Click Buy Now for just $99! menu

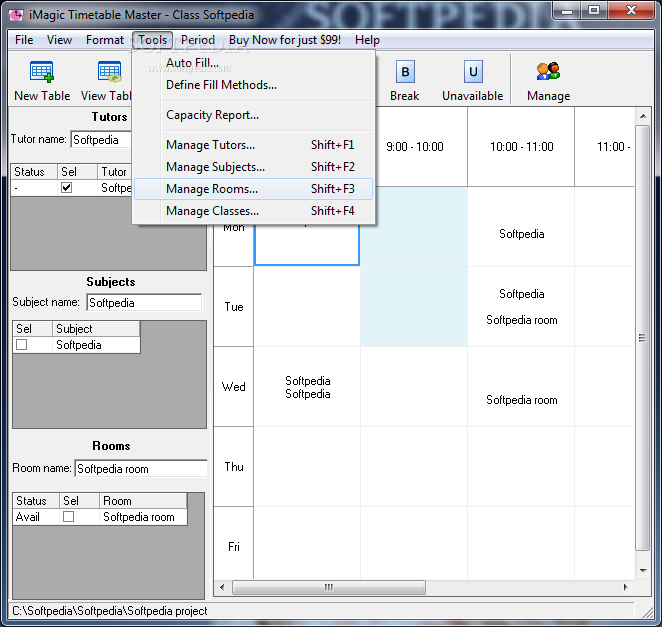[x=285, y=40]
